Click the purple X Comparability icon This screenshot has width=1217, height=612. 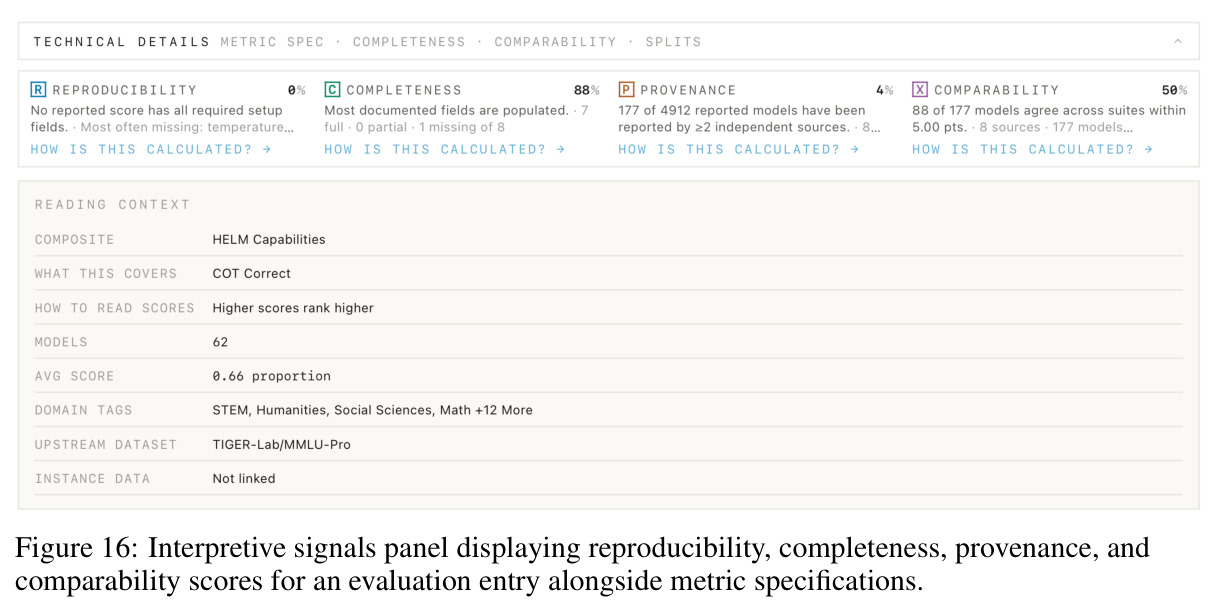(920, 90)
